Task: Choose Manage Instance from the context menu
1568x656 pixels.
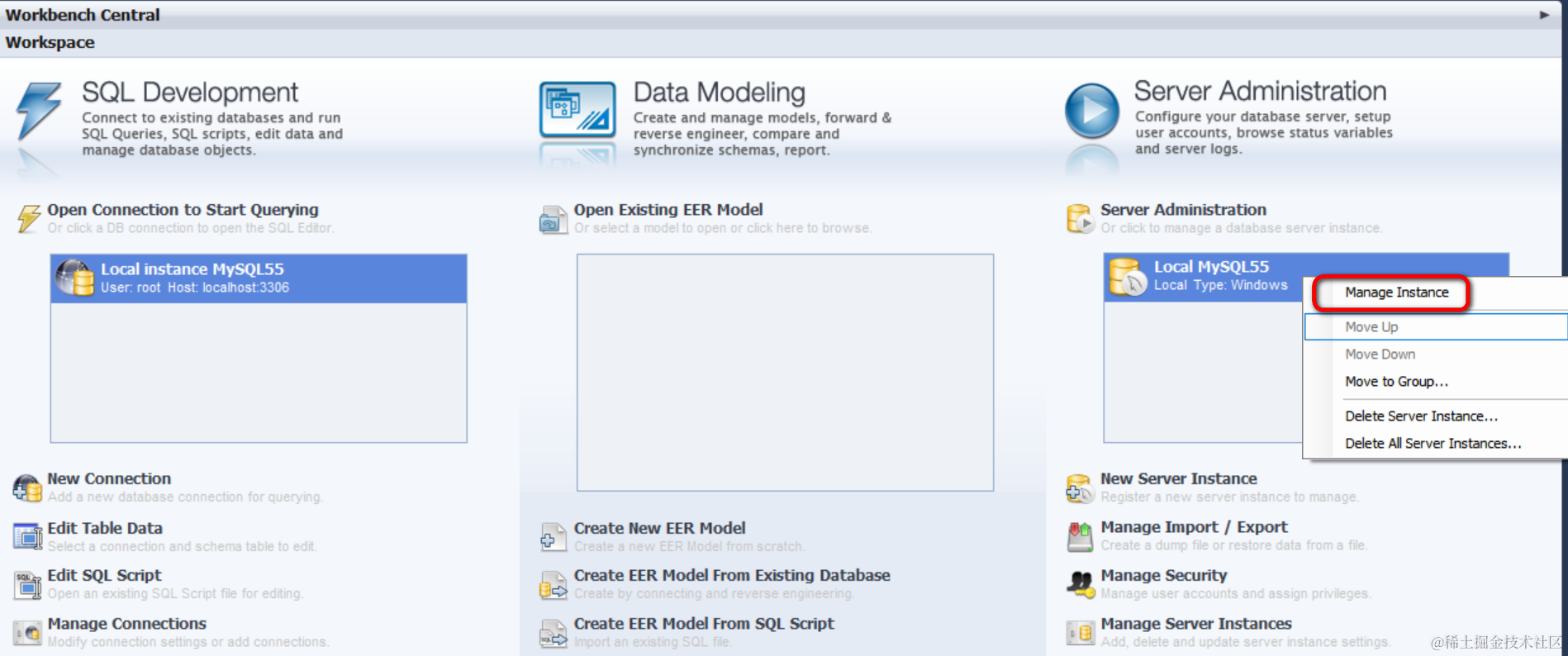Action: (x=1396, y=292)
